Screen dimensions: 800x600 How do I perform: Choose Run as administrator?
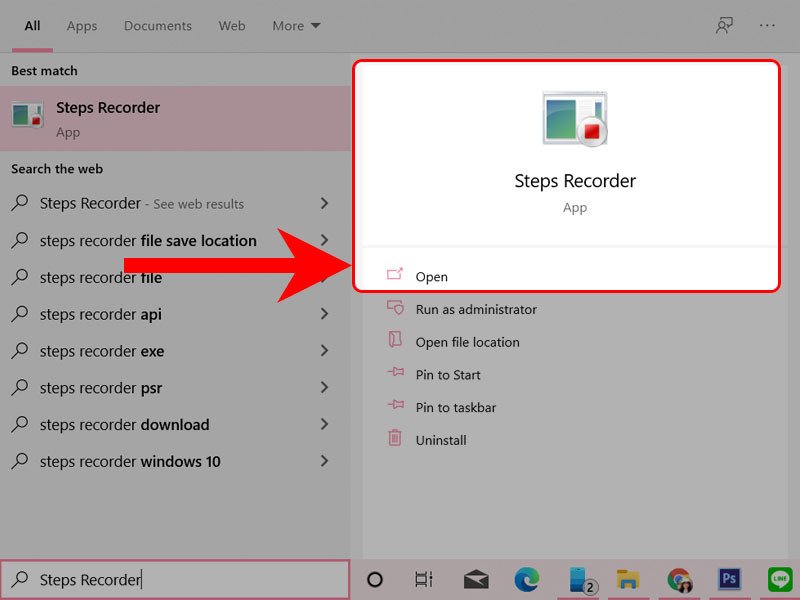click(x=476, y=309)
